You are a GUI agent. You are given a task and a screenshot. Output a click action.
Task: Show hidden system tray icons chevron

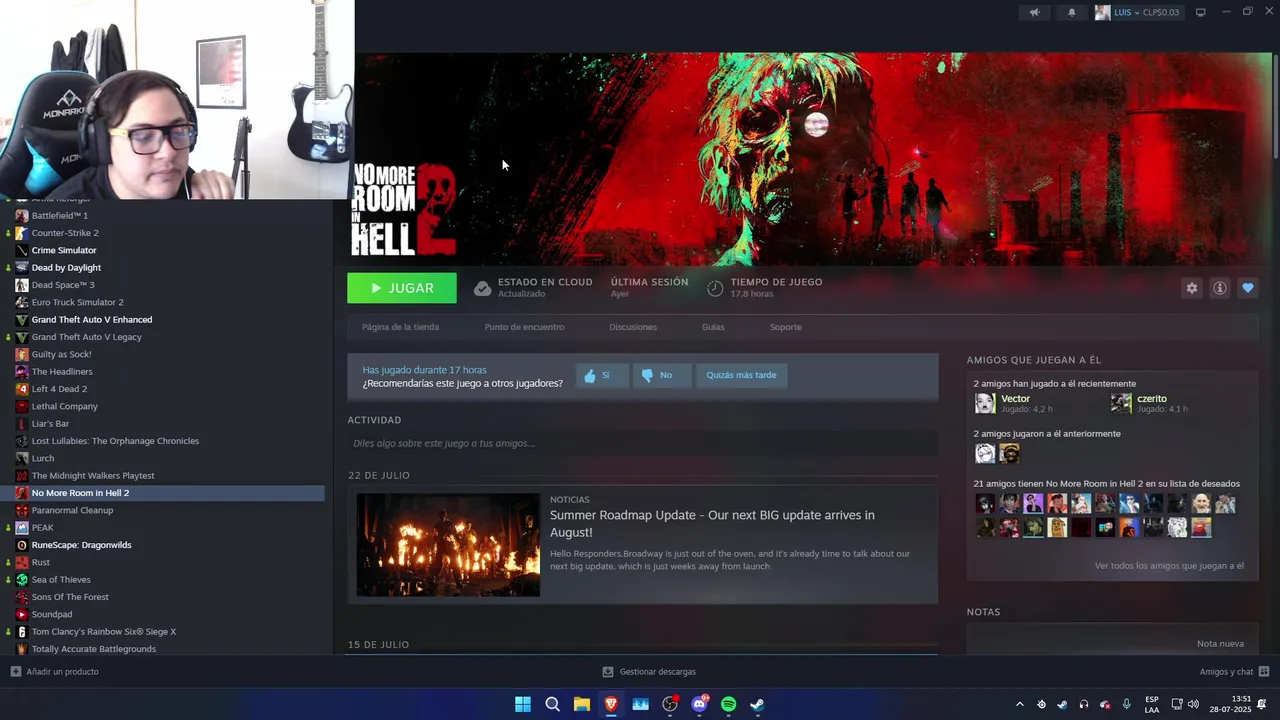pyautogui.click(x=1019, y=704)
